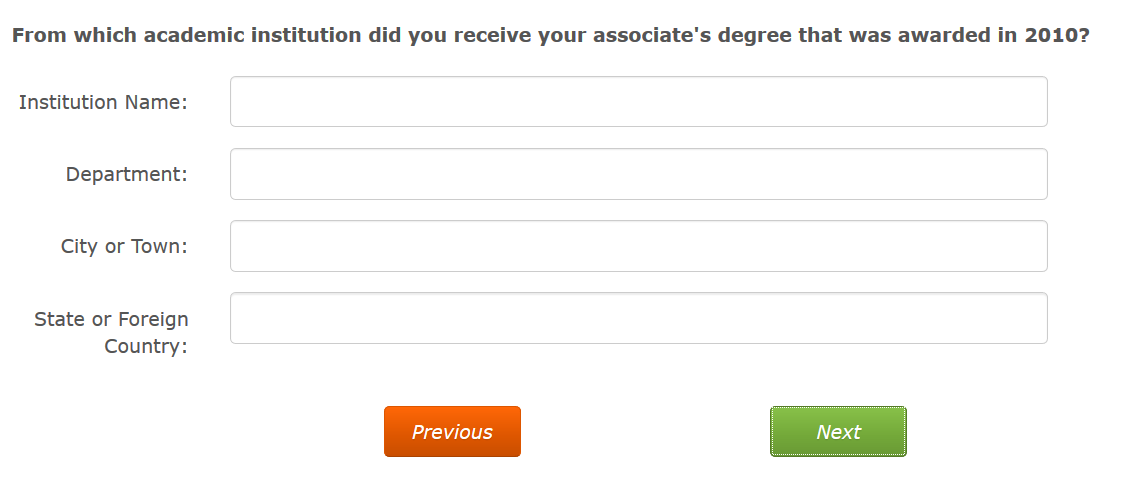Set focus on the town entry box
The image size is (1130, 481).
coord(638,246)
